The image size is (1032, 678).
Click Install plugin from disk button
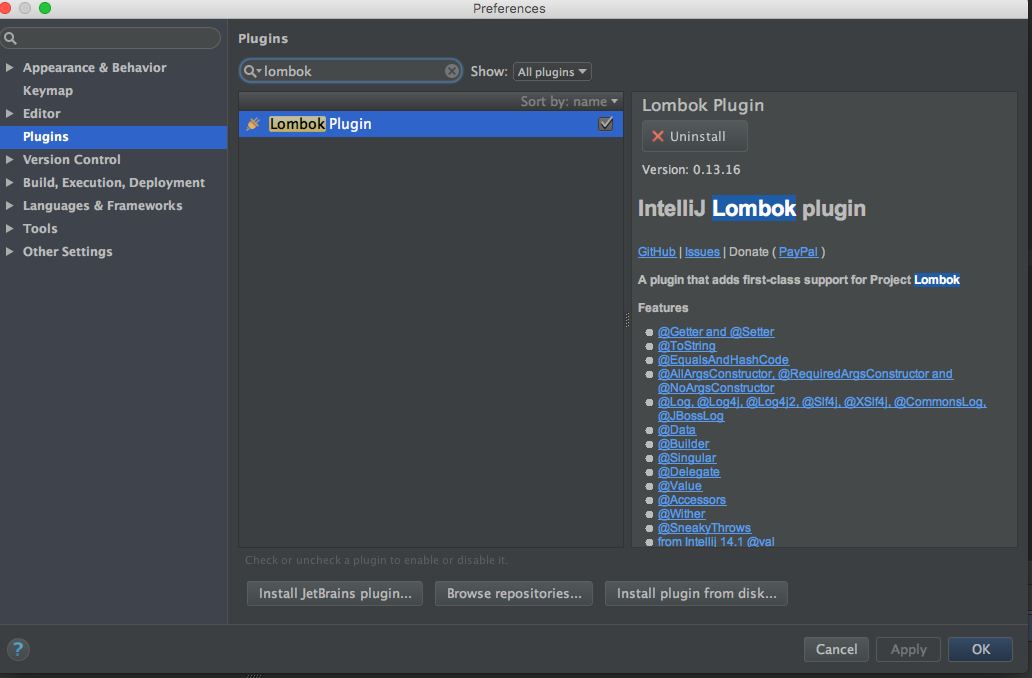pyautogui.click(x=696, y=593)
